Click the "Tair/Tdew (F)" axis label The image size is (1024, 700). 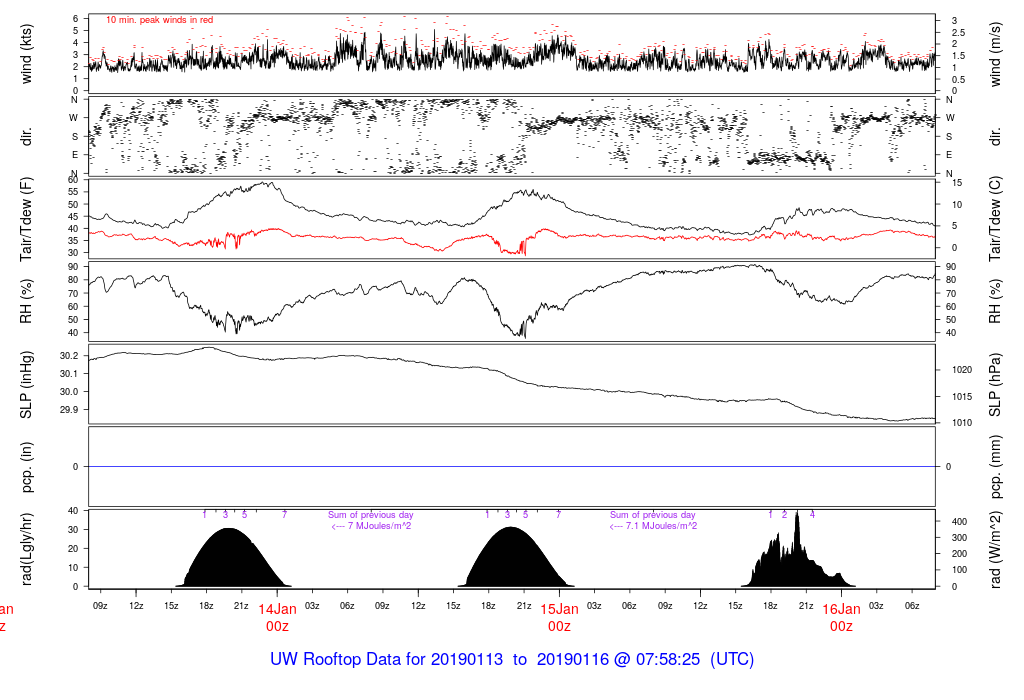[x=26, y=219]
